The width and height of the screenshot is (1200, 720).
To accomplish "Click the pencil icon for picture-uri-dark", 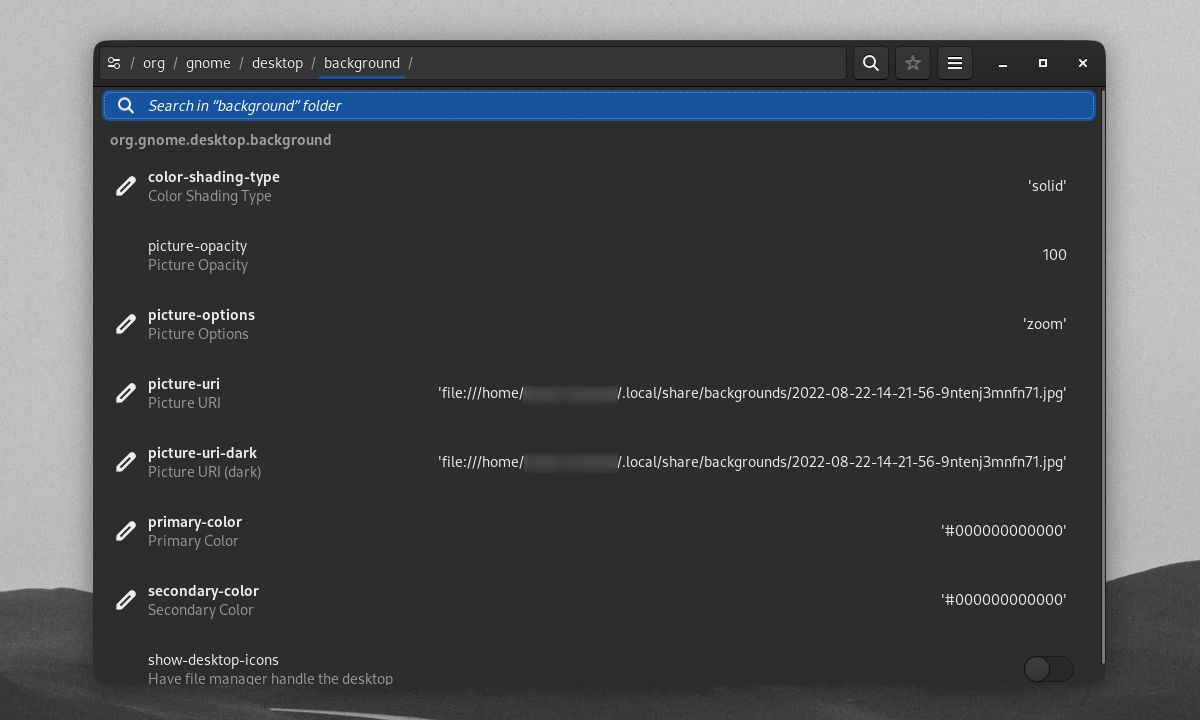I will pos(125,462).
